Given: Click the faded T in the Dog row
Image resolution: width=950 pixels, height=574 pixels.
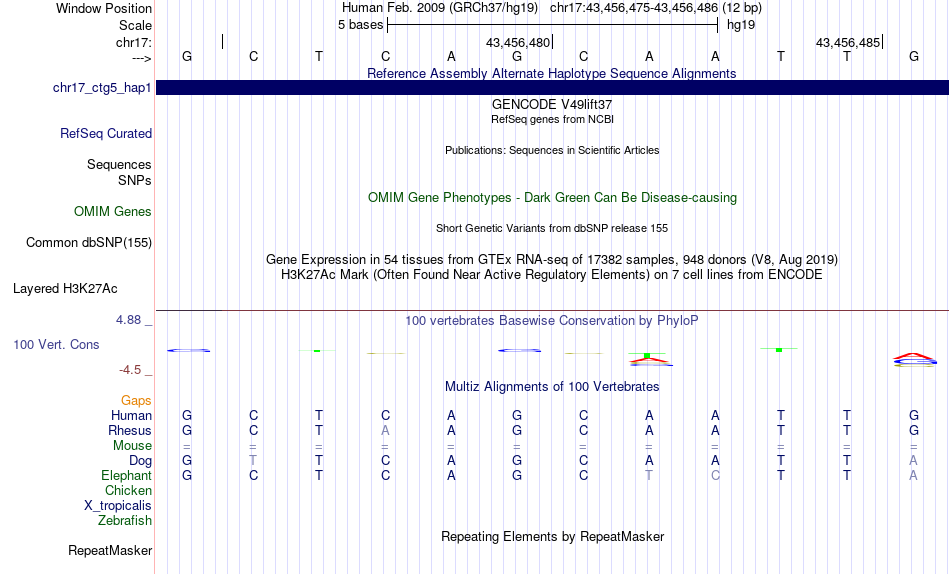Looking at the screenshot, I should tap(253, 461).
